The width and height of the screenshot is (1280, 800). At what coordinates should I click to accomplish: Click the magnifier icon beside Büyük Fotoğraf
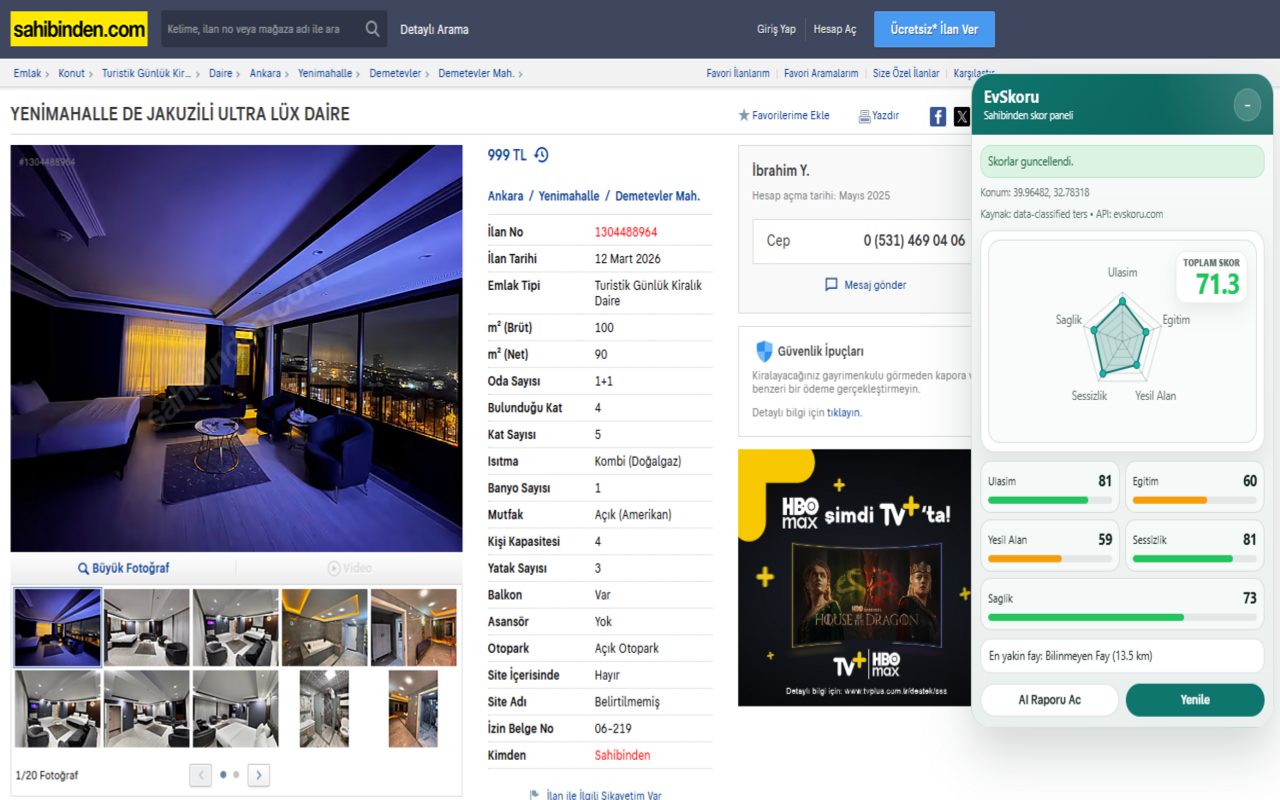pos(84,568)
